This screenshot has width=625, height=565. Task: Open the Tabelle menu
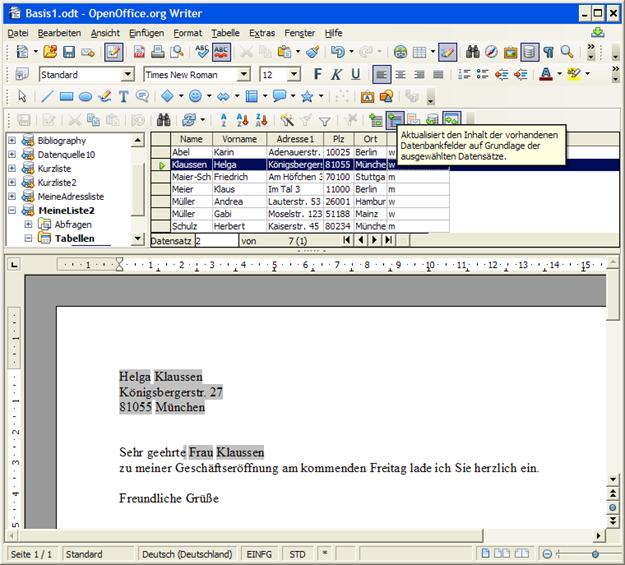[x=225, y=33]
